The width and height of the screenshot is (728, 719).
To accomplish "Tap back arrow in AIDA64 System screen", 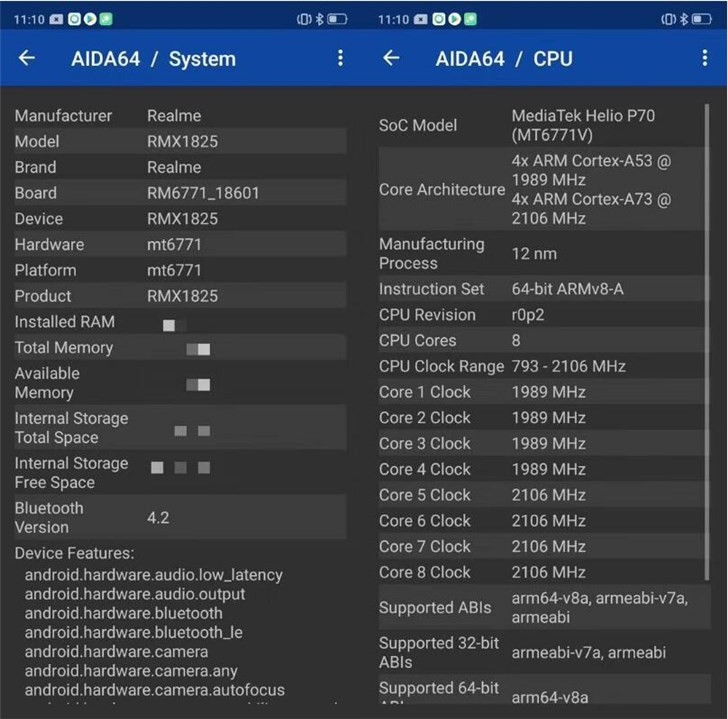I will (27, 58).
